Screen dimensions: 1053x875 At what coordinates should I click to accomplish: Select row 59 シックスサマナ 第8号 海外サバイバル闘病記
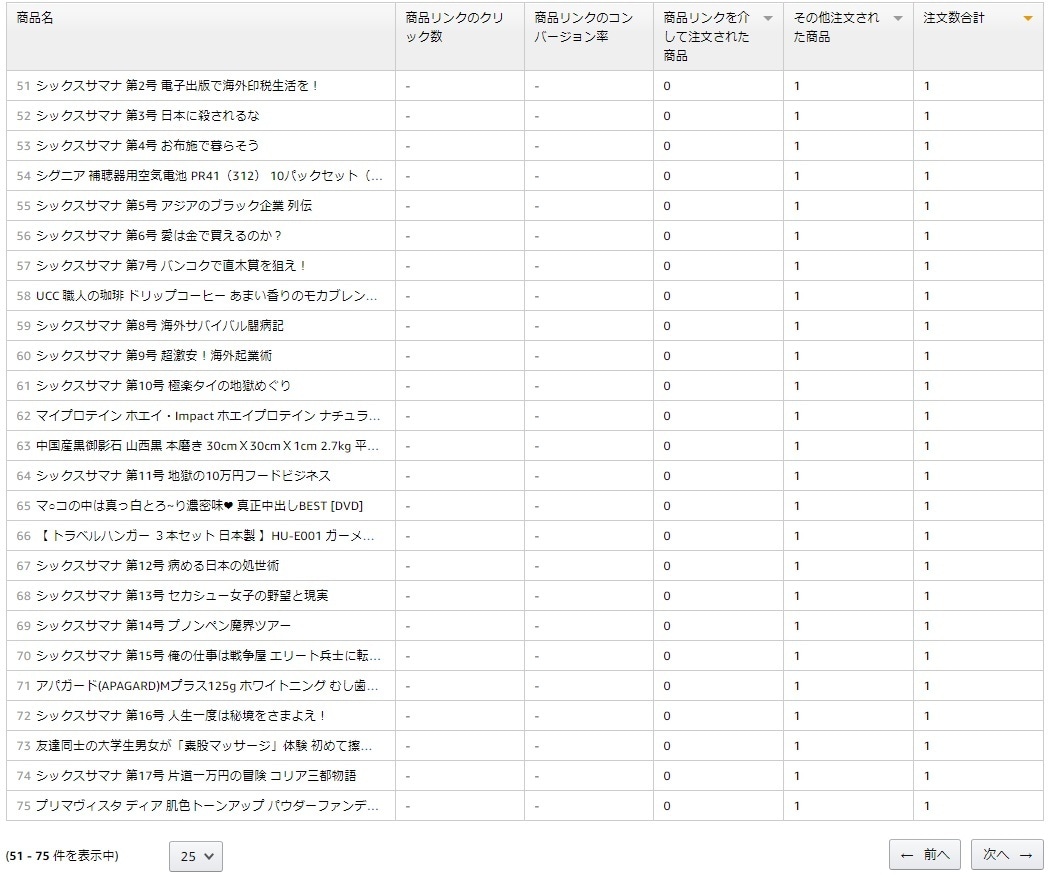pos(524,326)
